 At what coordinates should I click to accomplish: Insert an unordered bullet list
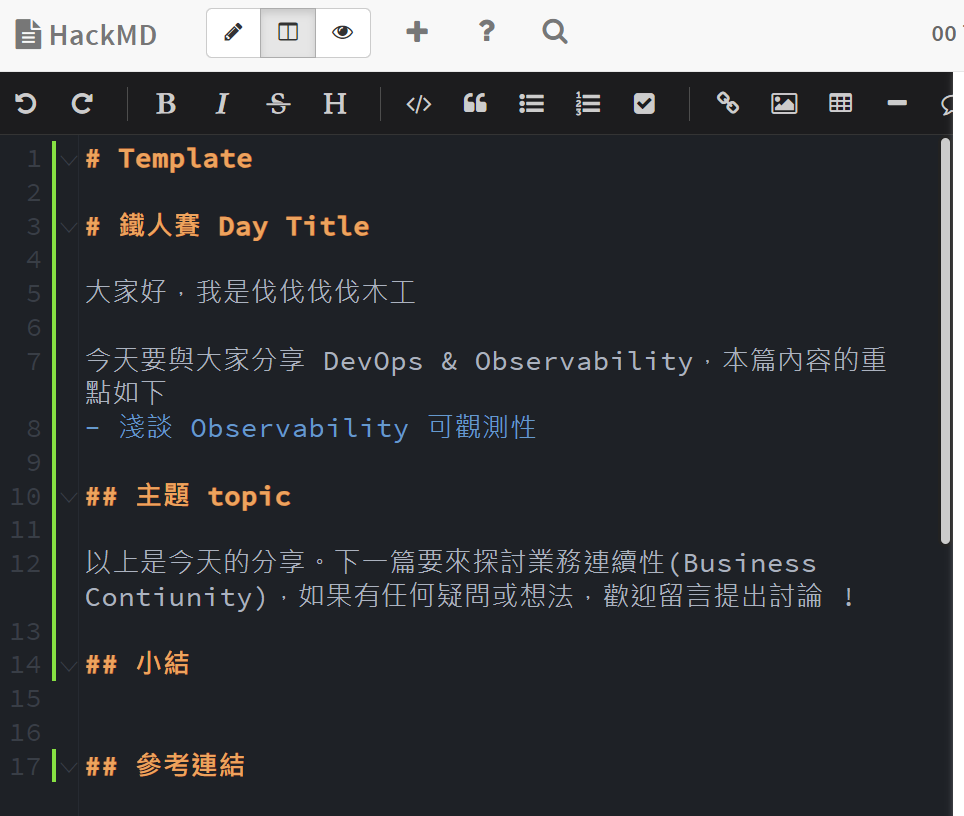(532, 103)
